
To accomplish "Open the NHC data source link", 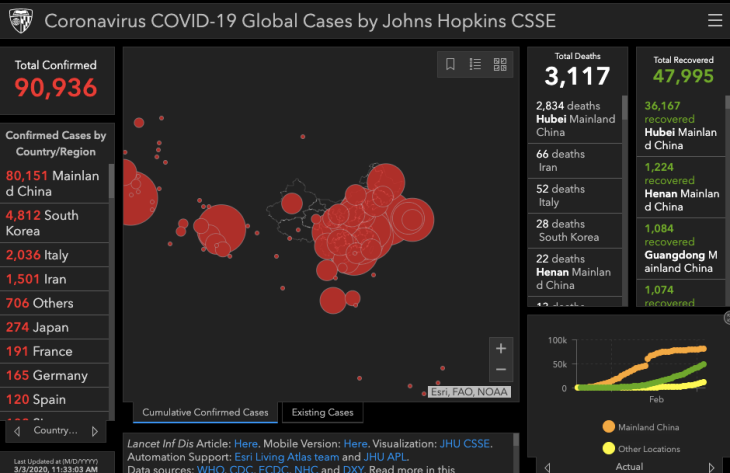I will pyautogui.click(x=305, y=469).
